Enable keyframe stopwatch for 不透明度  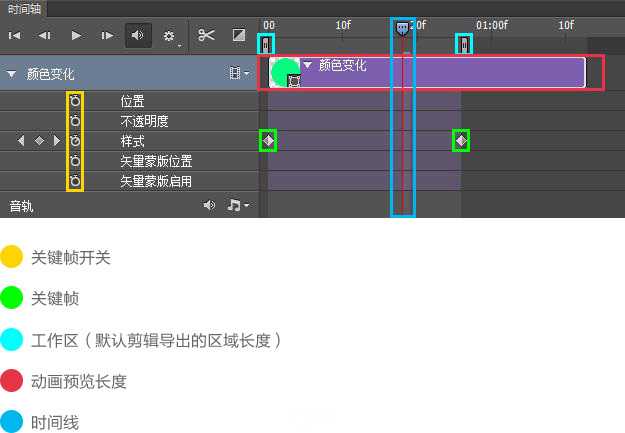coord(75,121)
